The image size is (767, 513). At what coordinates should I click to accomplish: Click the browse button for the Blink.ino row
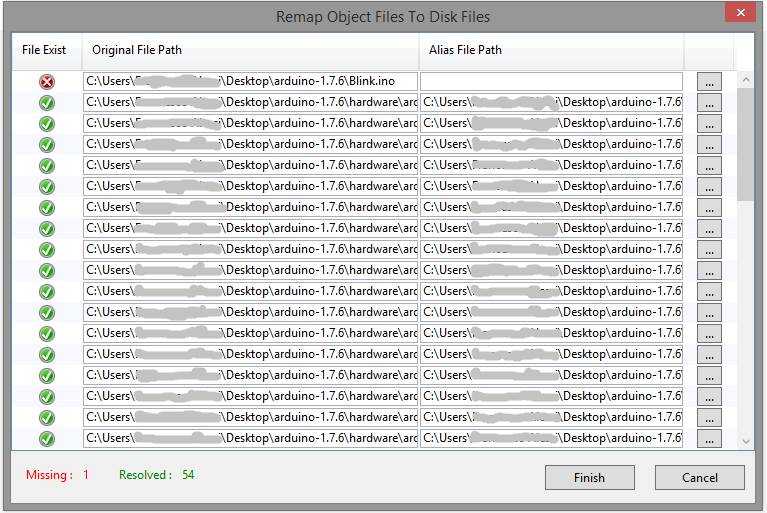coord(708,82)
